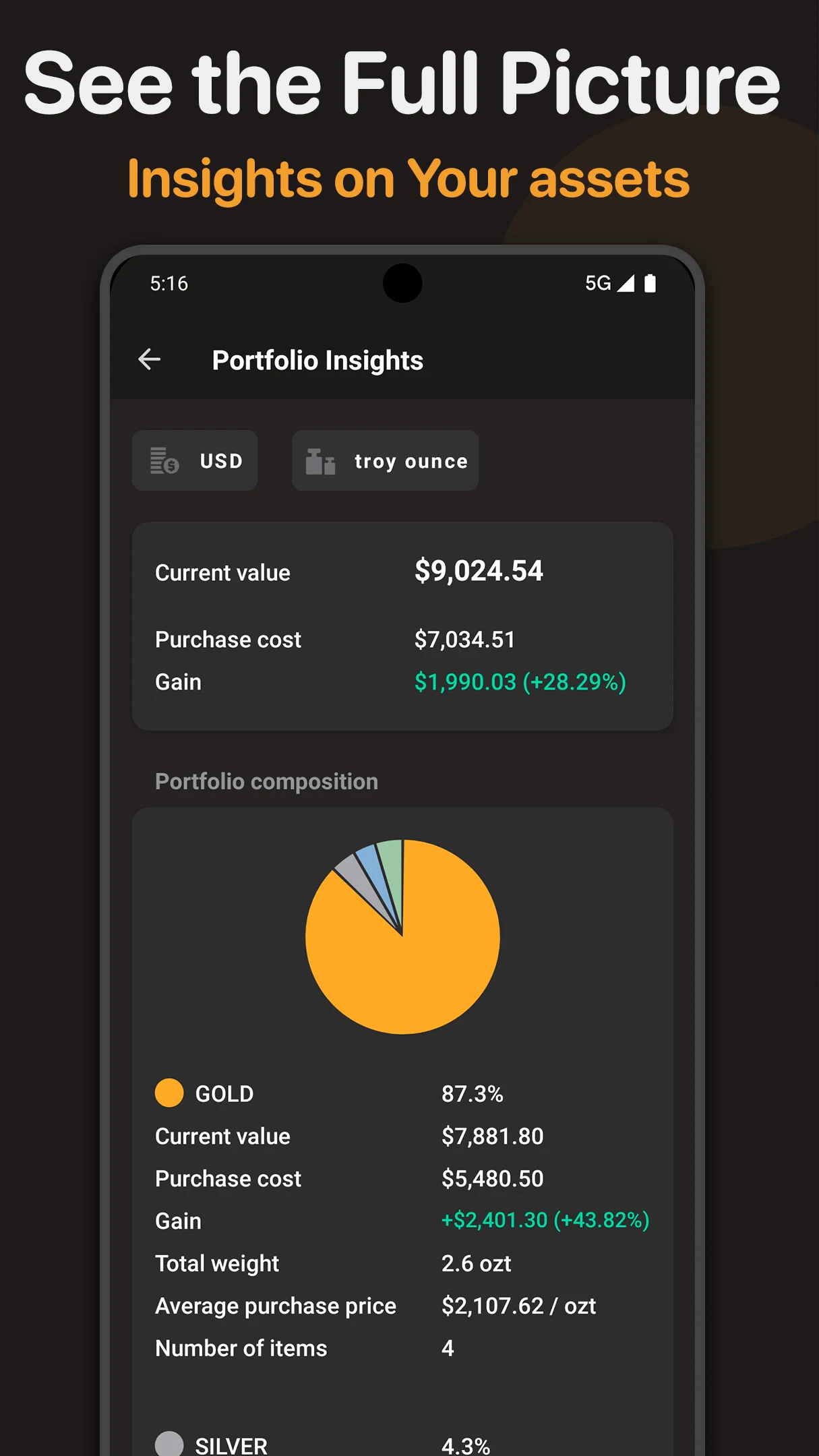Image resolution: width=819 pixels, height=1456 pixels.
Task: Open the USD currency selector
Action: tap(195, 461)
